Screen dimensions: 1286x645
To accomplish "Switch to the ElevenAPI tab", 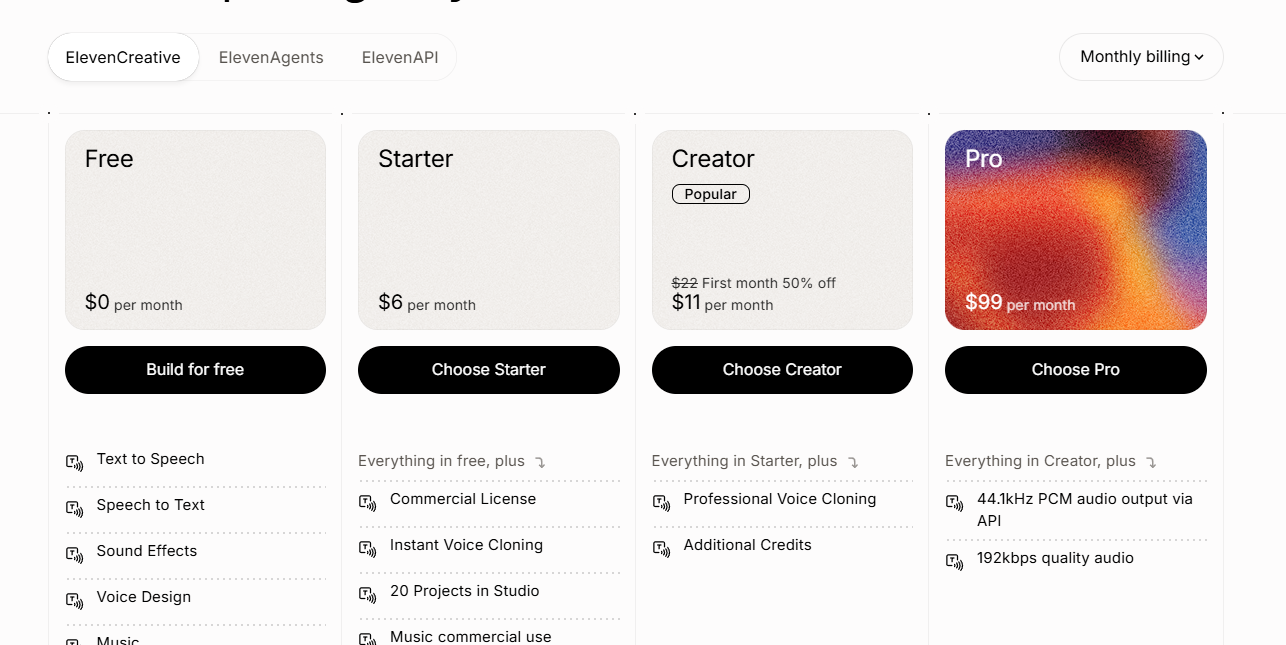I will (x=400, y=58).
